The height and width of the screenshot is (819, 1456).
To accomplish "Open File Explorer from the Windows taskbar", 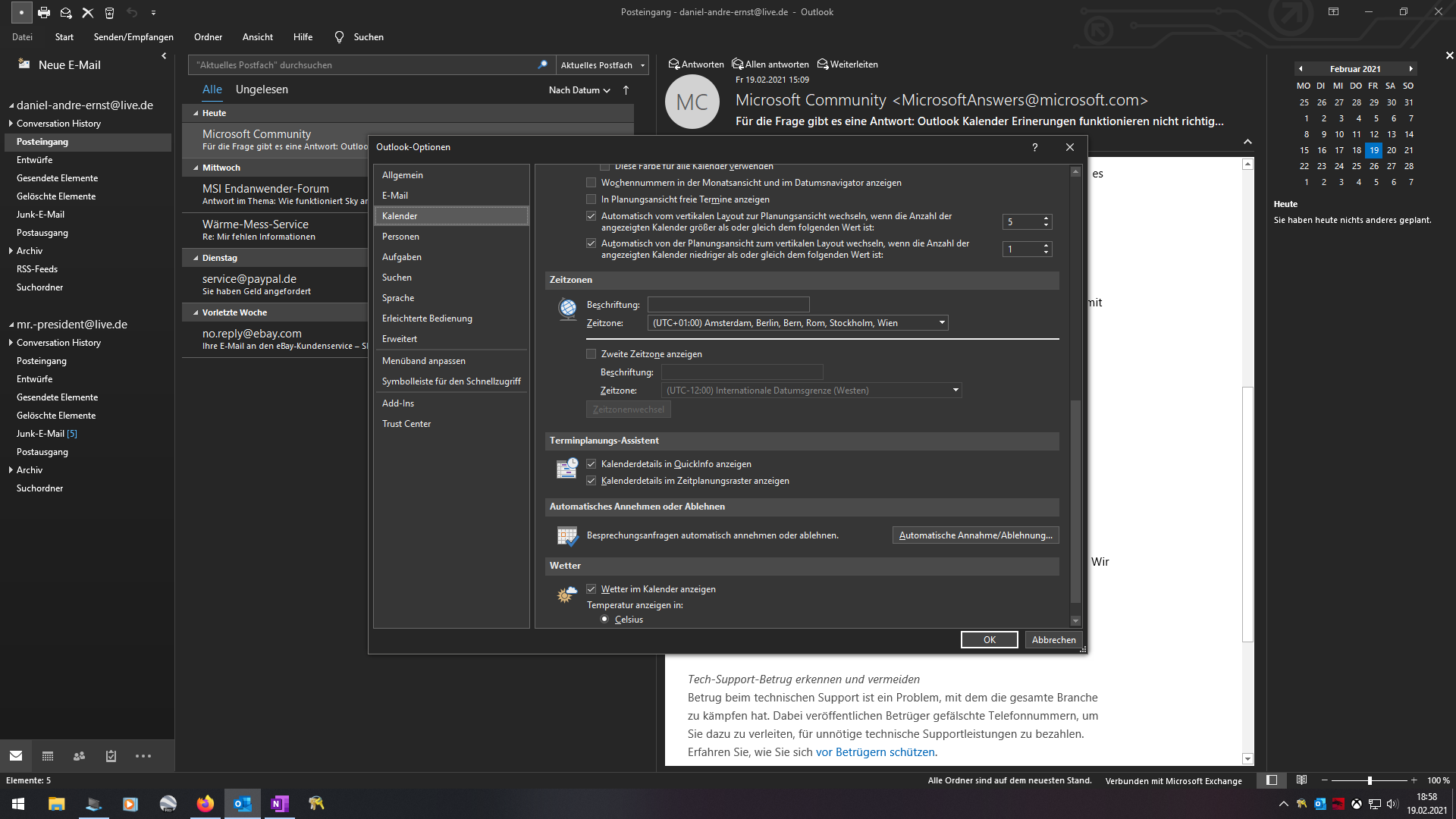I will coord(57,804).
